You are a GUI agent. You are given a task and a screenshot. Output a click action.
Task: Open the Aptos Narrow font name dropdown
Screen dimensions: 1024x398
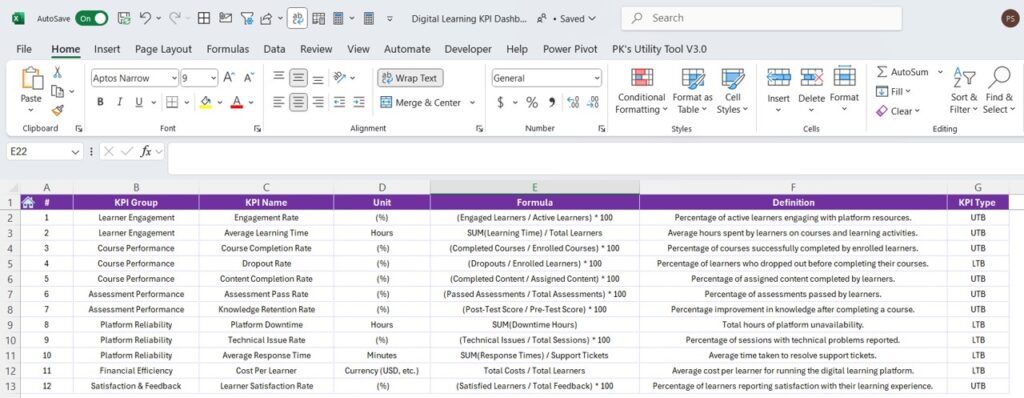pyautogui.click(x=174, y=78)
